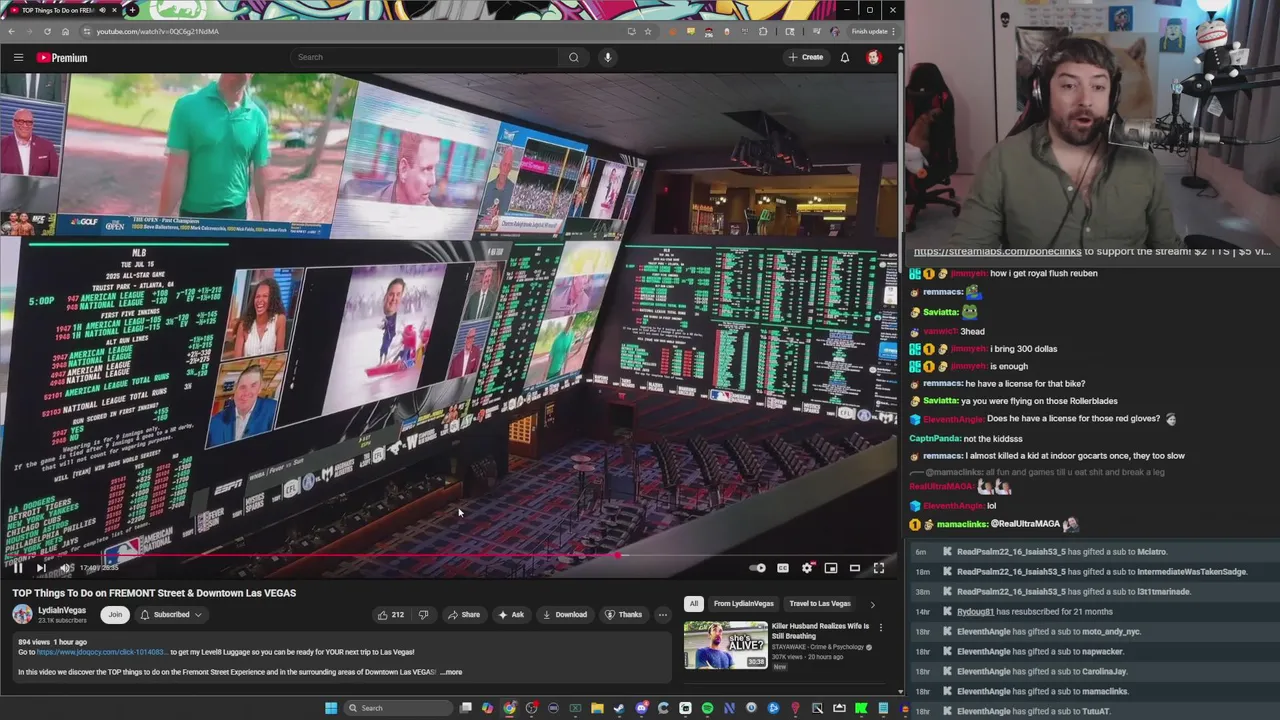
Task: Open the Killer Husband video thumbnail
Action: click(x=726, y=645)
